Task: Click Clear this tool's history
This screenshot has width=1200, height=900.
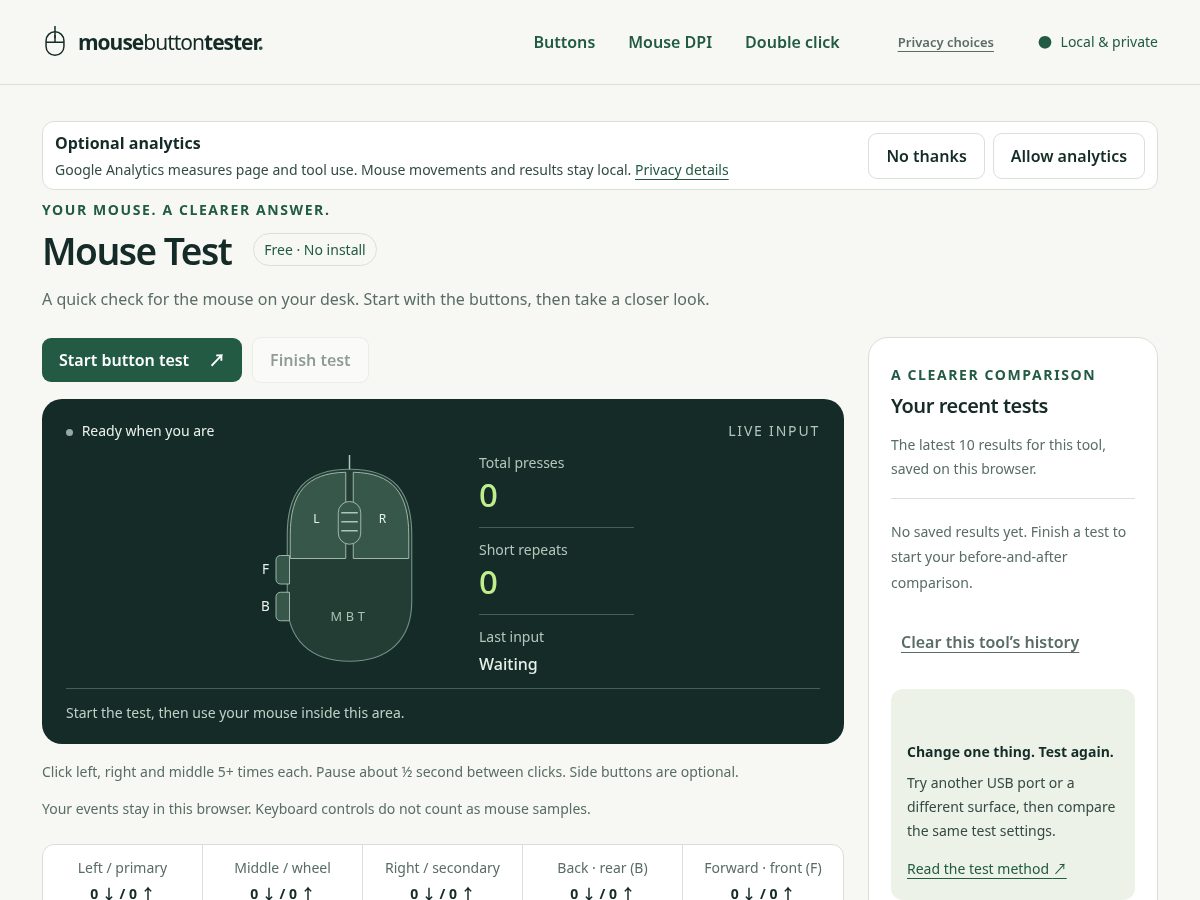Action: tap(990, 642)
